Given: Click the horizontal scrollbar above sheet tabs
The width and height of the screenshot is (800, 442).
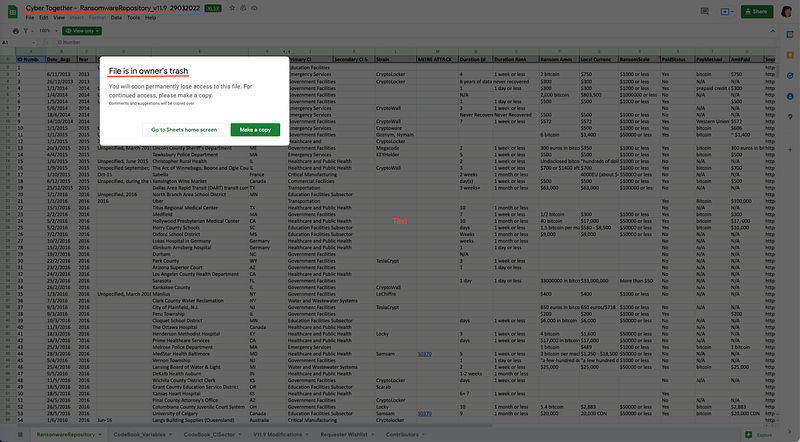Looking at the screenshot, I should 255,425.
